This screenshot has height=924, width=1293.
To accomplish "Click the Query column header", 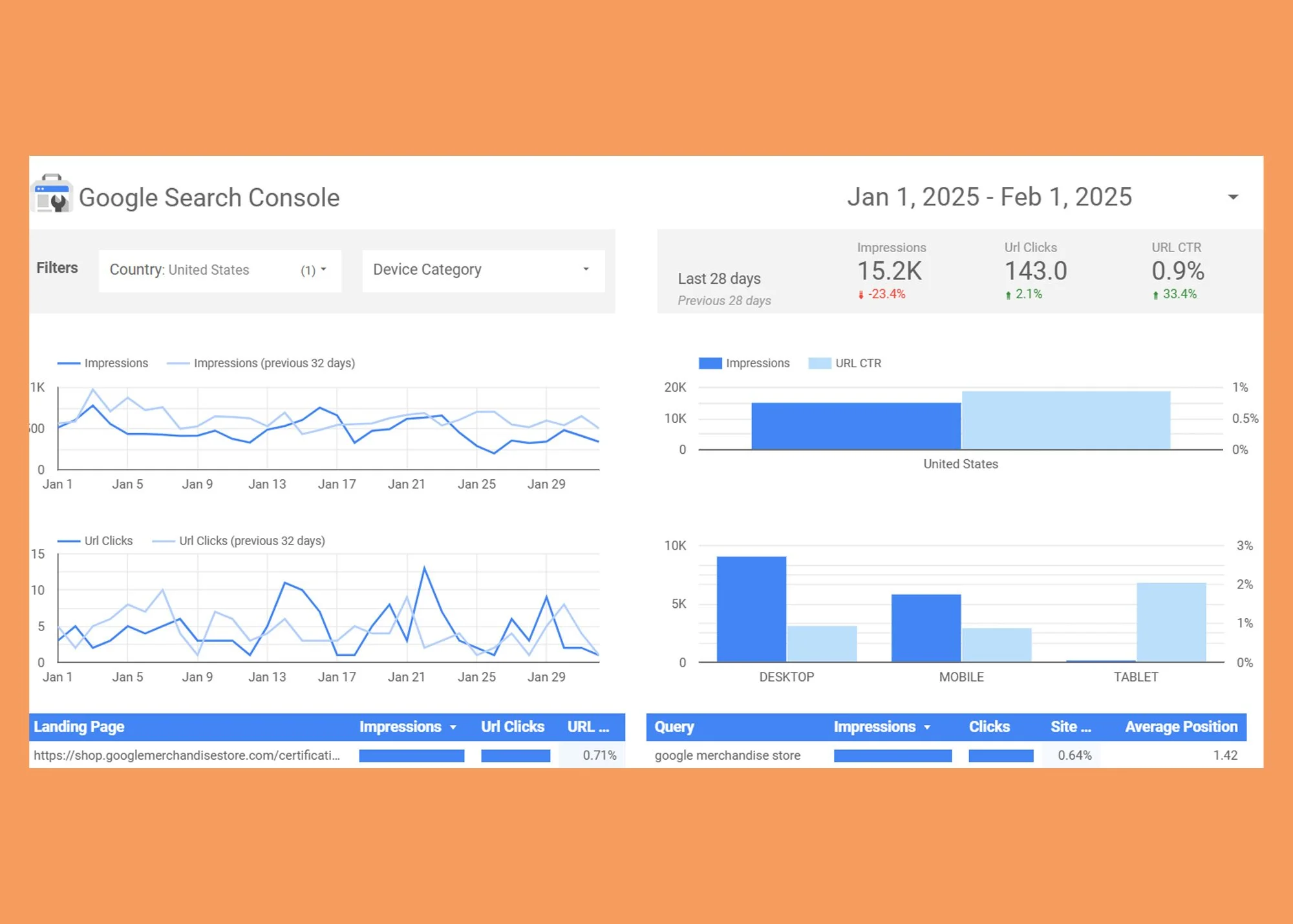I will pyautogui.click(x=674, y=727).
